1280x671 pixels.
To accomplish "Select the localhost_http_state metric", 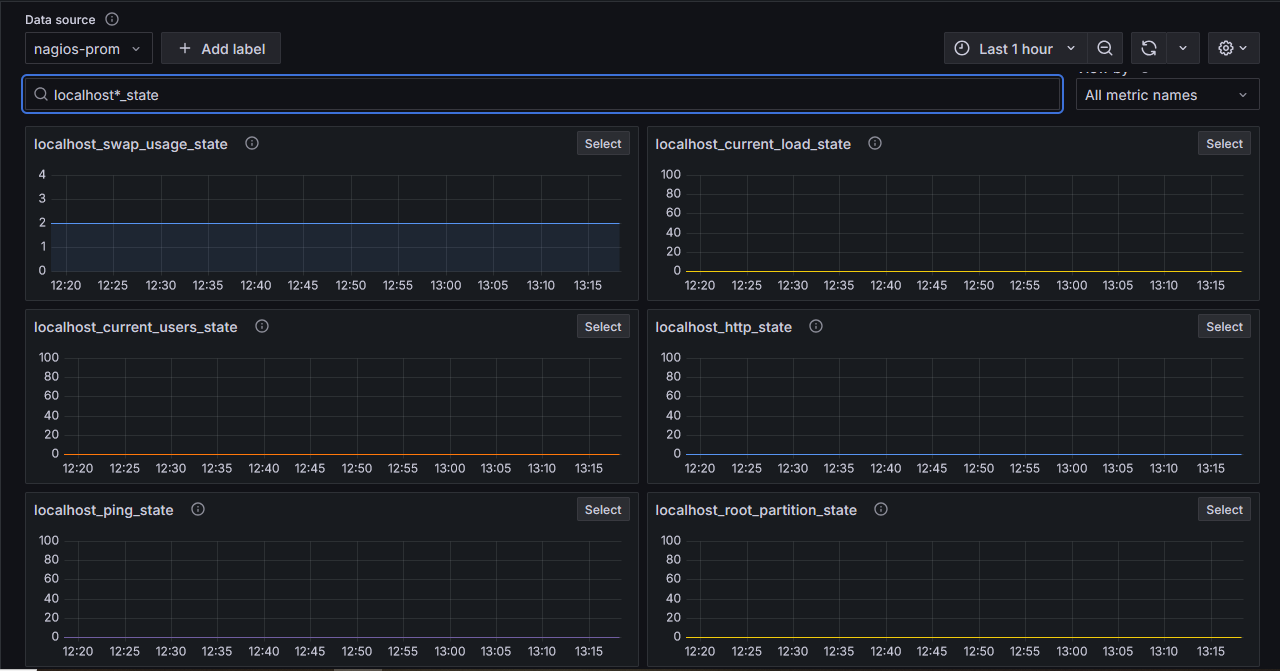I will point(1224,326).
